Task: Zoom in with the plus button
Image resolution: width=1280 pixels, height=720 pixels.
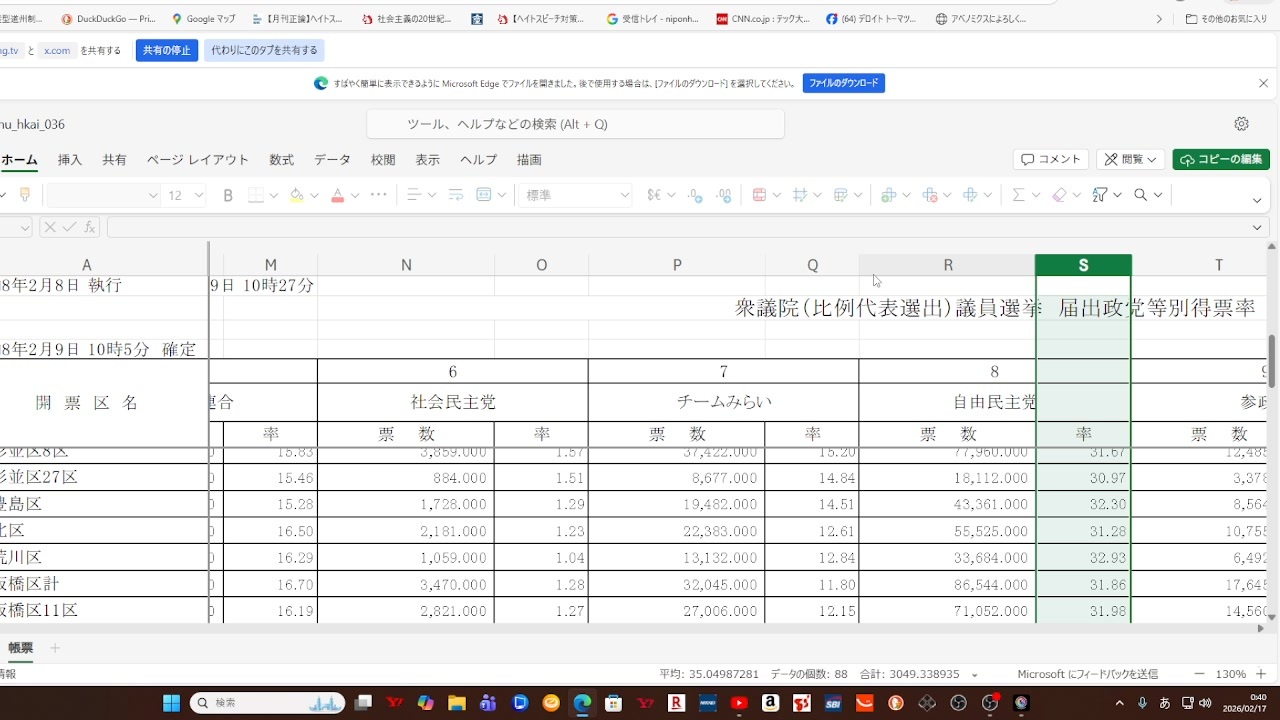Action: pyautogui.click(x=1261, y=674)
